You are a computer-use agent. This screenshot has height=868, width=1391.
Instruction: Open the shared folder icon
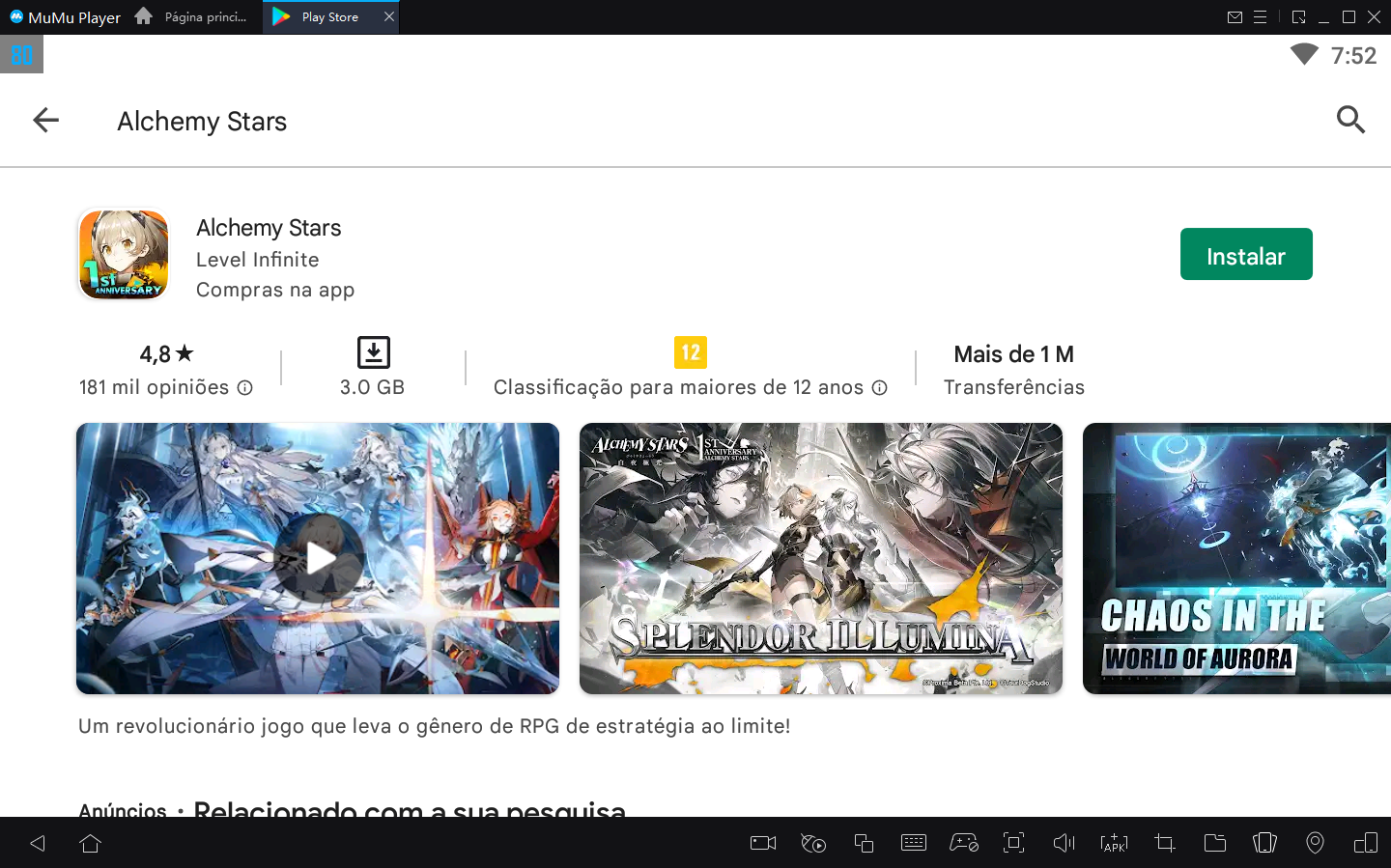[1215, 843]
